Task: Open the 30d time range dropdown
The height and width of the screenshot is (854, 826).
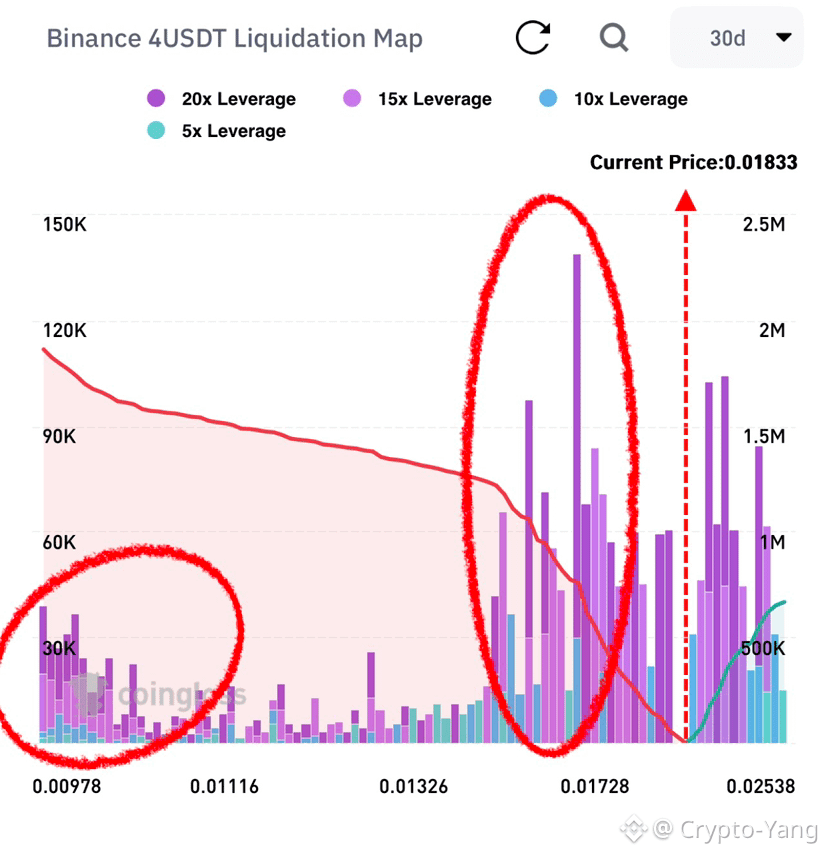Action: [736, 38]
